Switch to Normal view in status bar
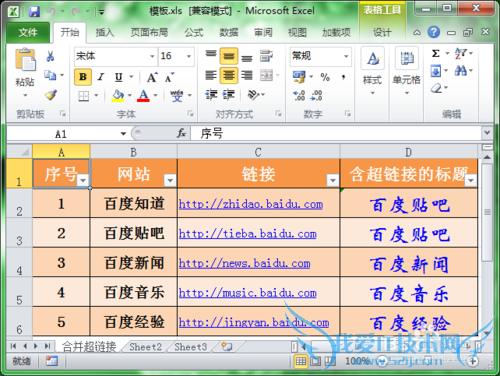Image resolution: width=500 pixels, height=376 pixels. tap(301, 361)
